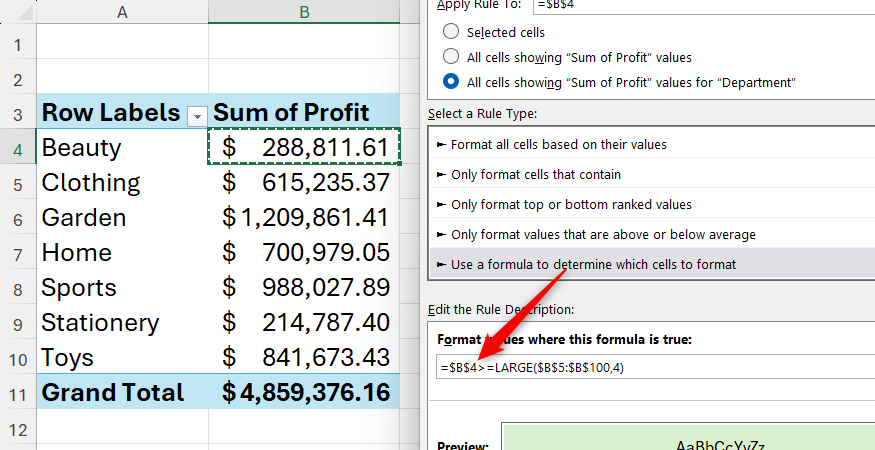This screenshot has width=875, height=450.
Task: Select 'Format all cells based on their values'
Action: (652, 145)
